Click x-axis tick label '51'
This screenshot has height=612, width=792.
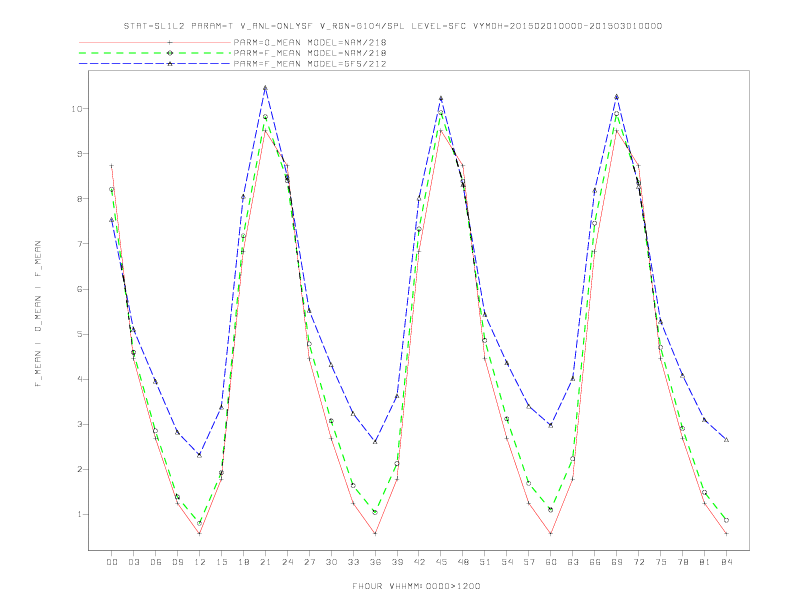click(485, 562)
